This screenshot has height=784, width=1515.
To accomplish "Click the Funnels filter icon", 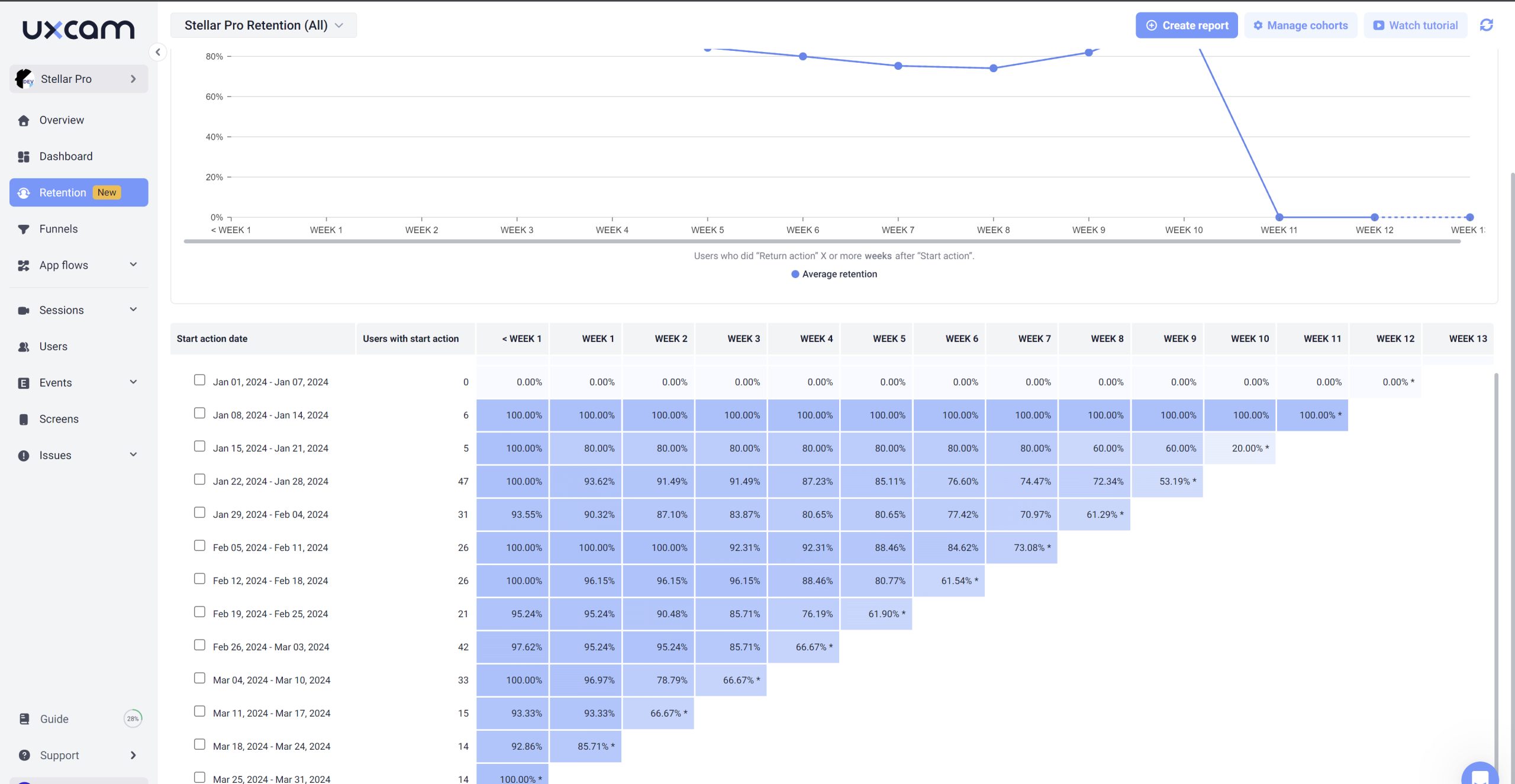I will click(24, 230).
